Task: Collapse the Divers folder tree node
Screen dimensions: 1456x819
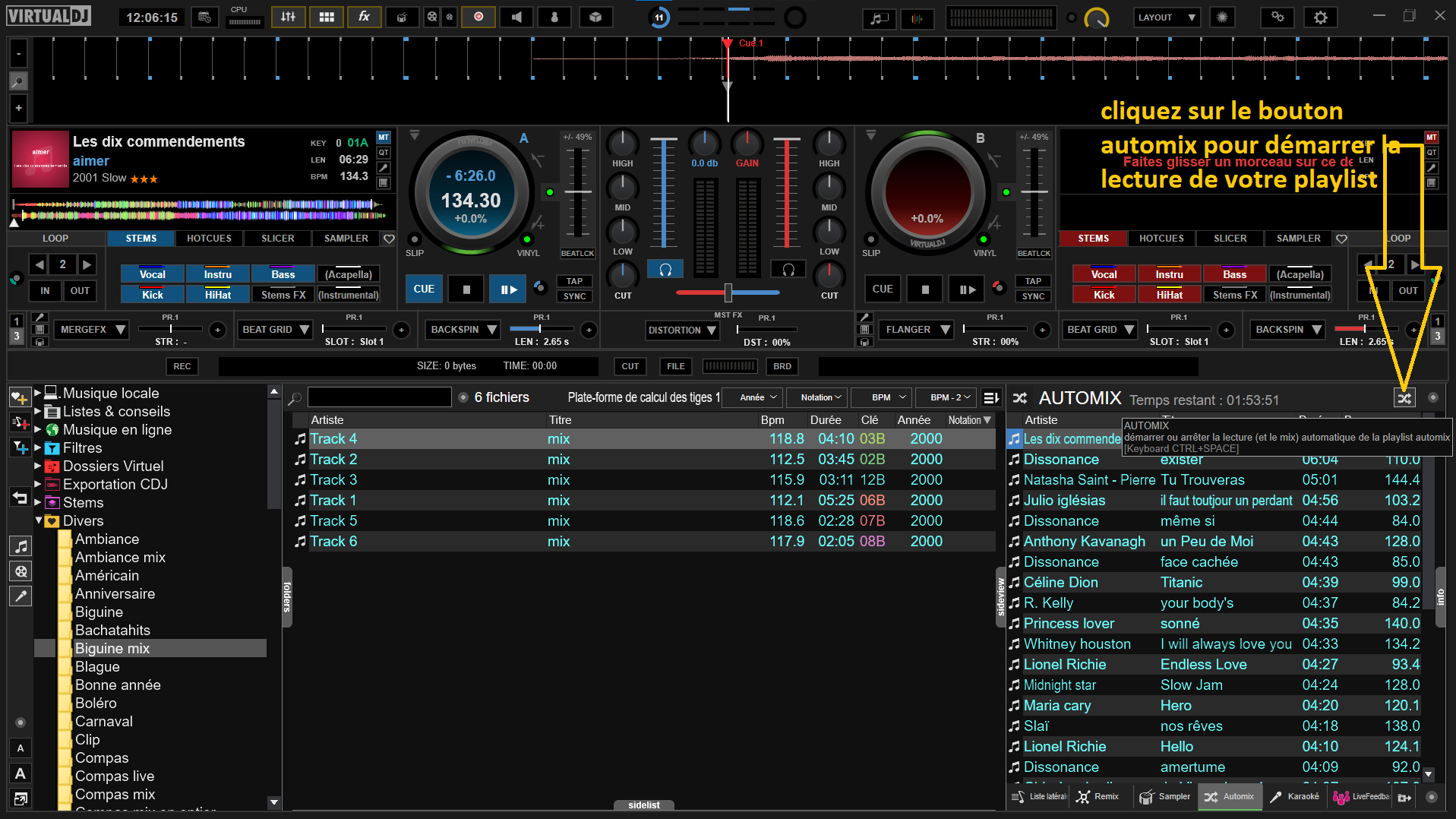Action: pyautogui.click(x=38, y=520)
